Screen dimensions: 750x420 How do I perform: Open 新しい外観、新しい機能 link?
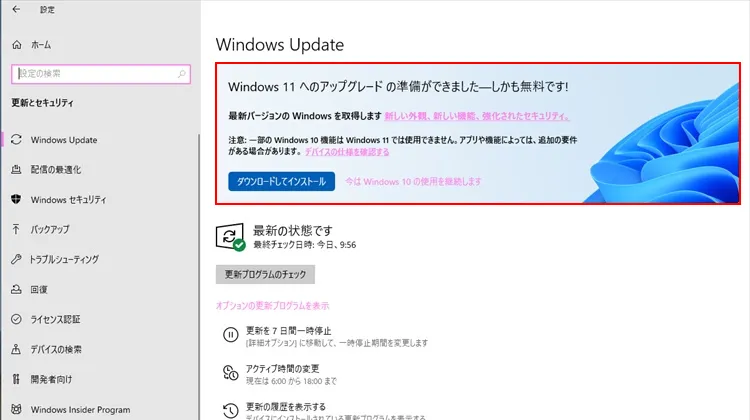coord(477,116)
